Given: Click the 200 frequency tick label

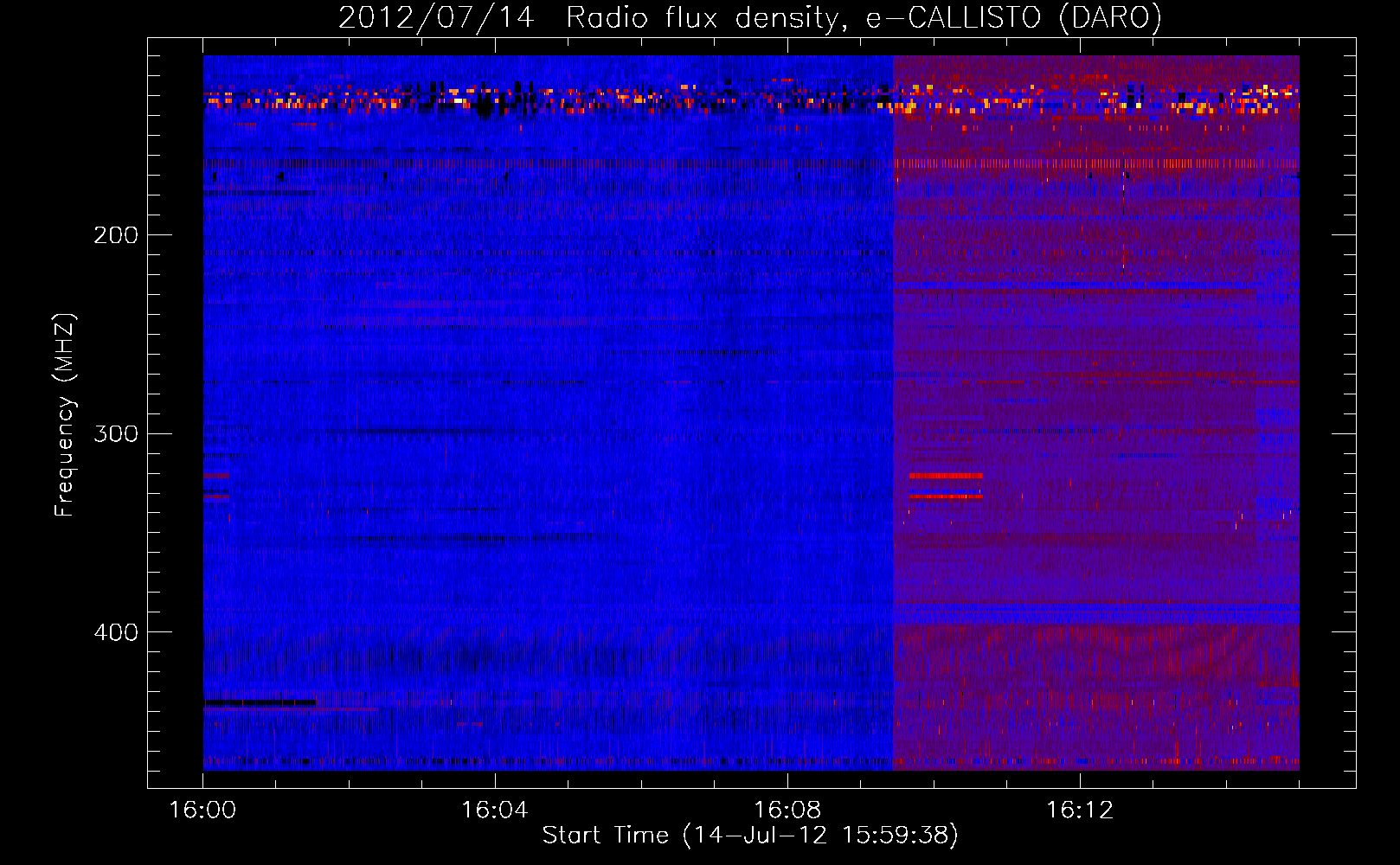Looking at the screenshot, I should [x=116, y=235].
